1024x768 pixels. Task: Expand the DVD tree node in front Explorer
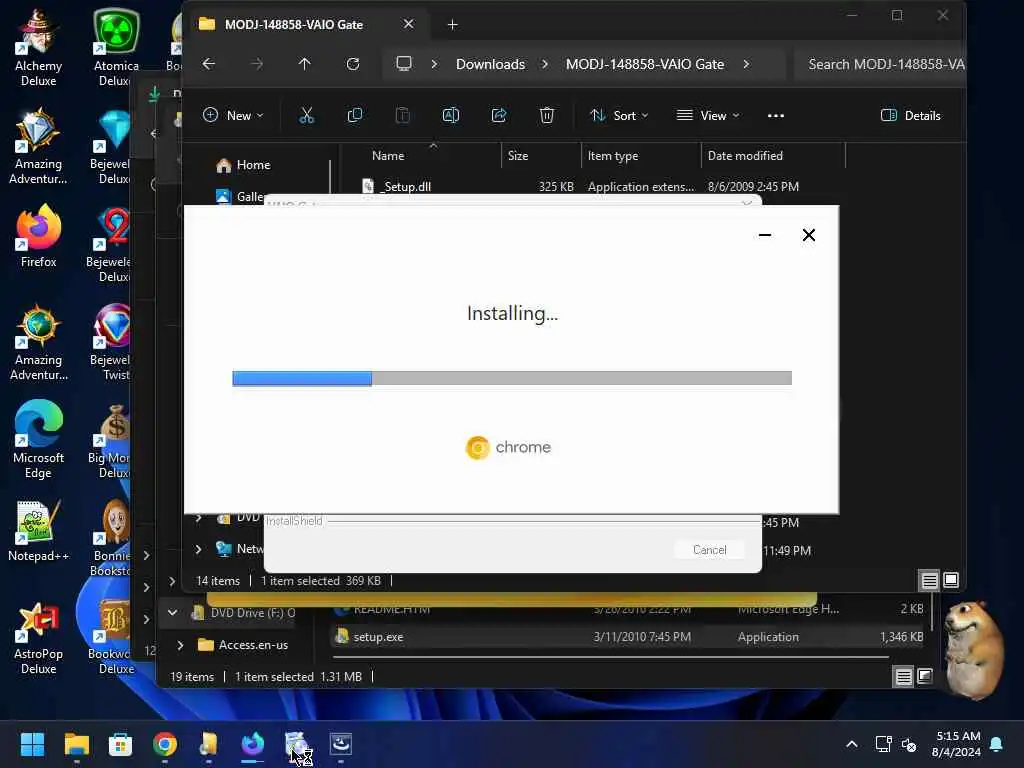coord(198,518)
